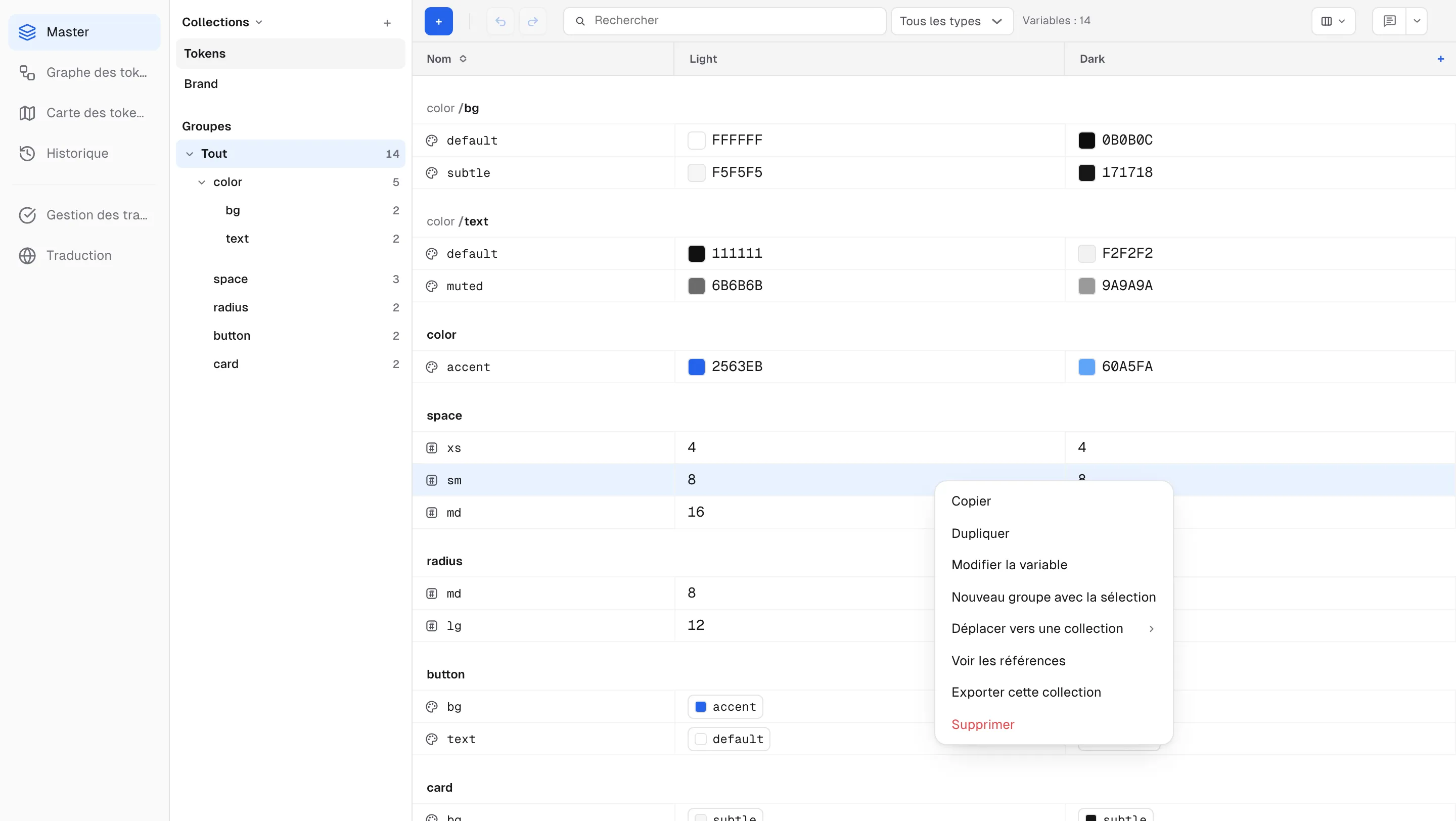This screenshot has height=821, width=1456.
Task: Open Graphe des tokens
Action: [x=84, y=72]
